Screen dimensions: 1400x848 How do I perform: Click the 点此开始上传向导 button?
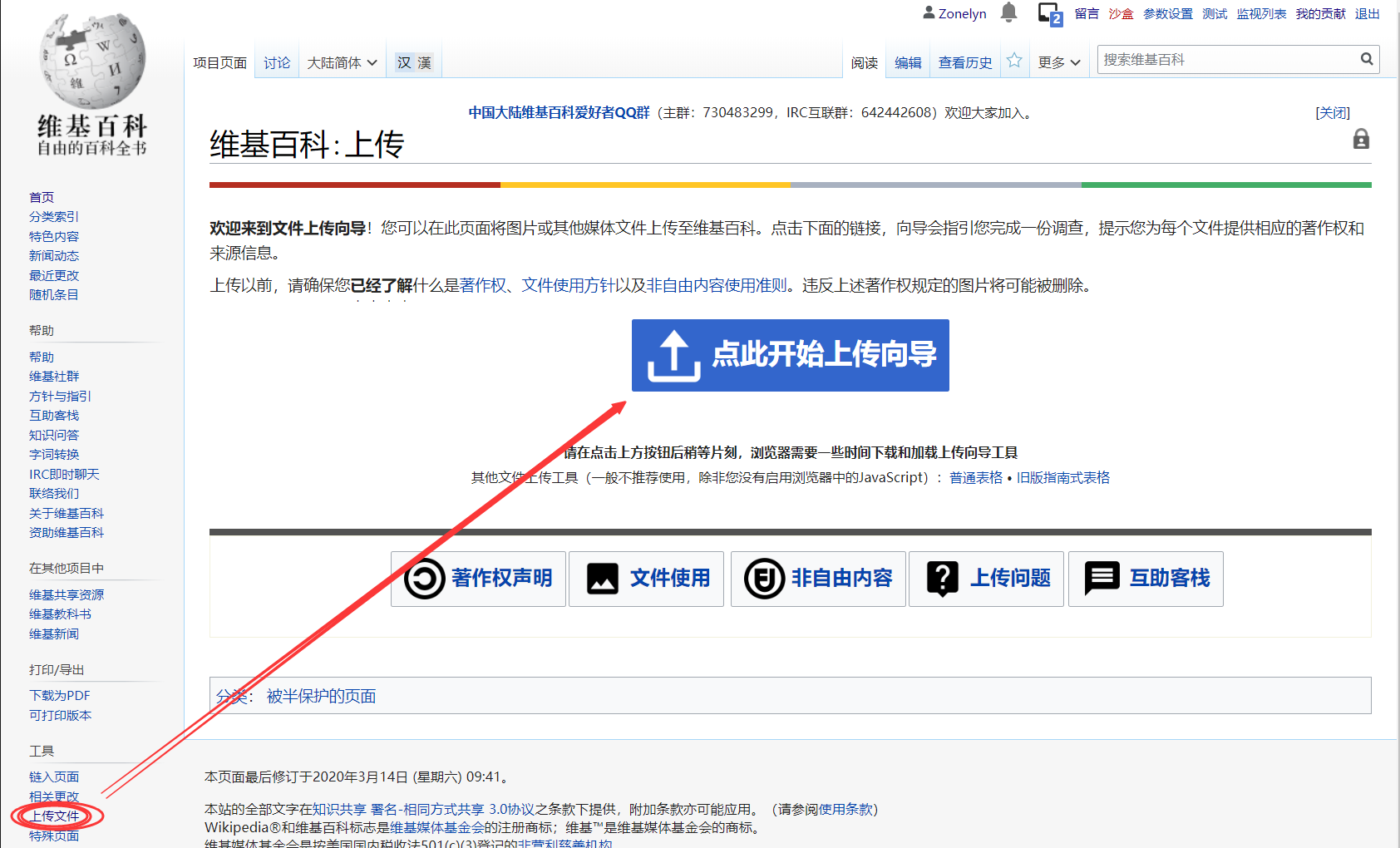(791, 355)
